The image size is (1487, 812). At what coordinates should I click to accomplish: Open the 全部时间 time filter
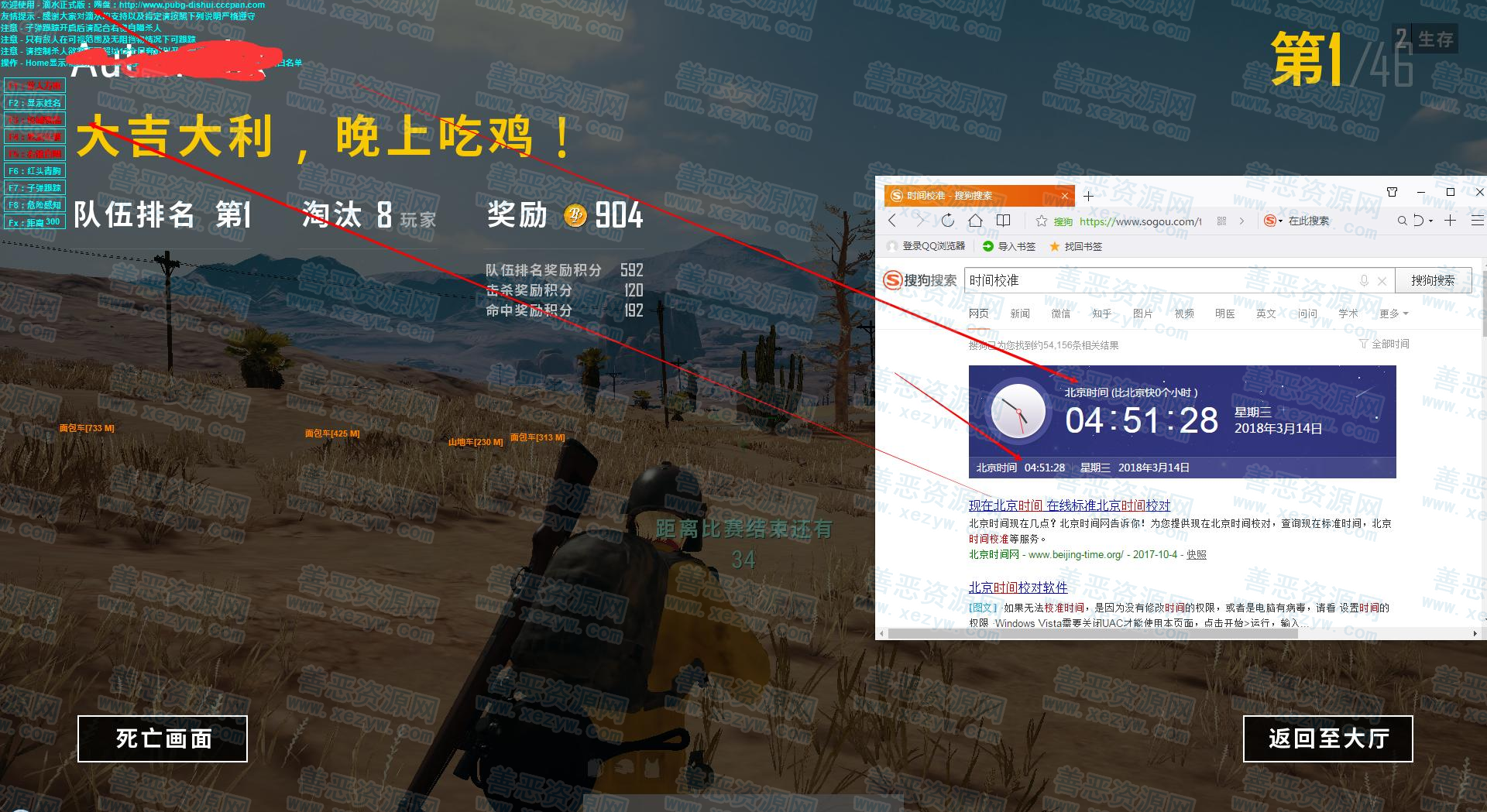[1384, 344]
